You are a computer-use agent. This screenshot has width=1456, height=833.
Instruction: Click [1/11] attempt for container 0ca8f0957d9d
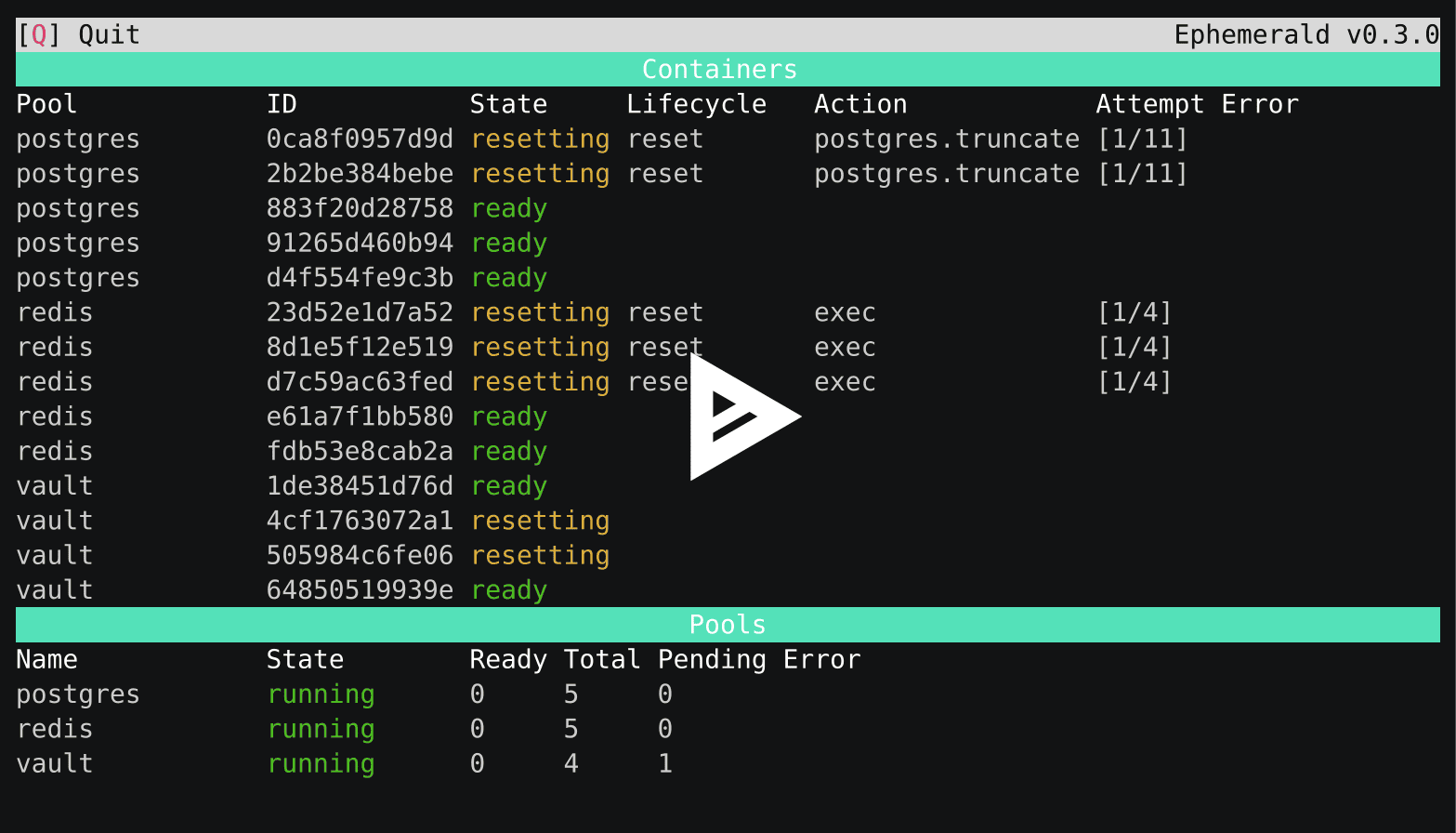(x=1143, y=139)
